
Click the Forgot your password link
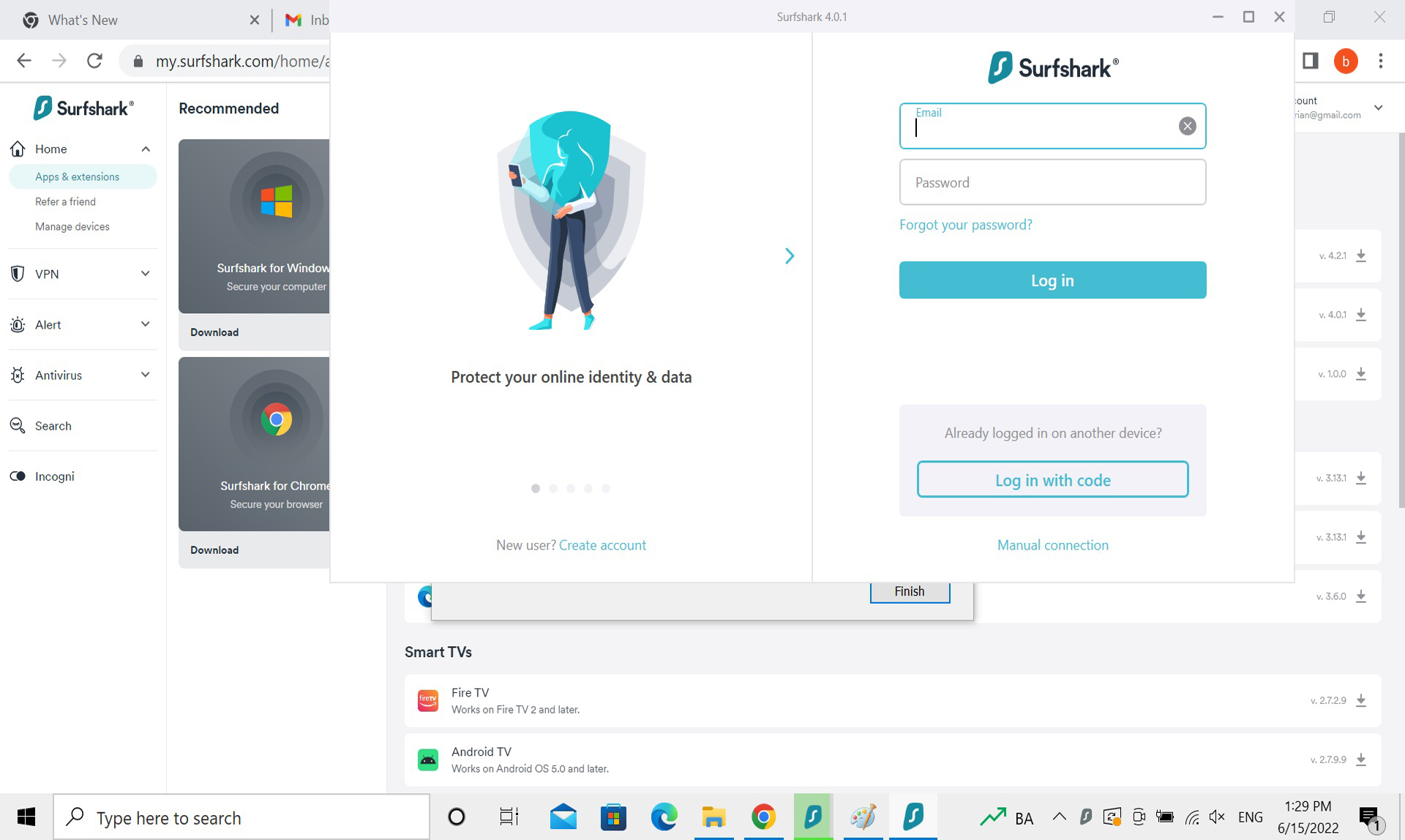965,225
